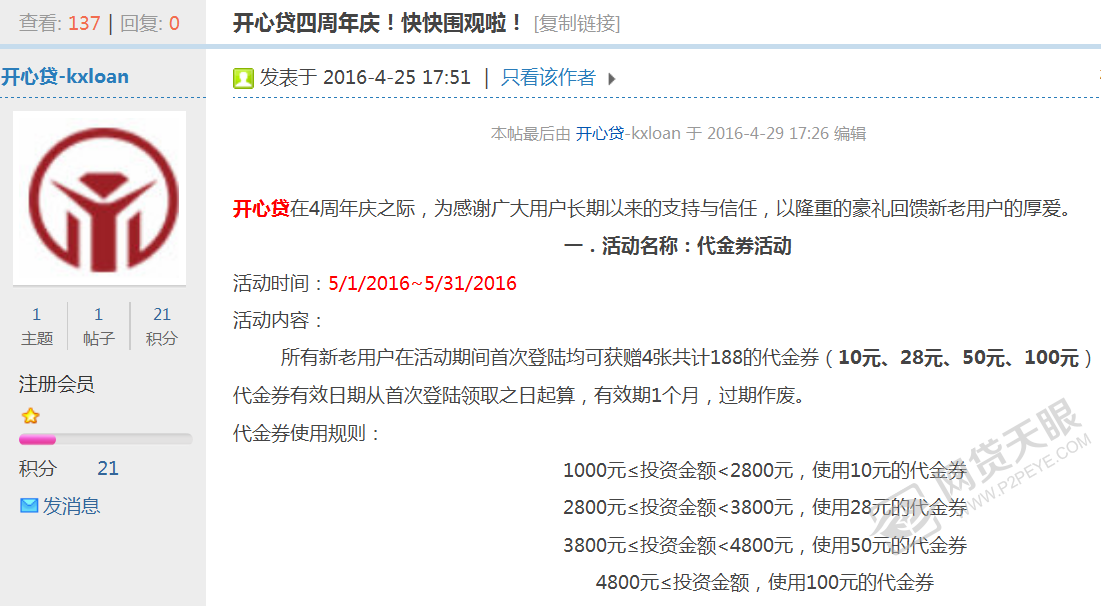Click the pink points progress bar
1101x606 pixels.
105,440
